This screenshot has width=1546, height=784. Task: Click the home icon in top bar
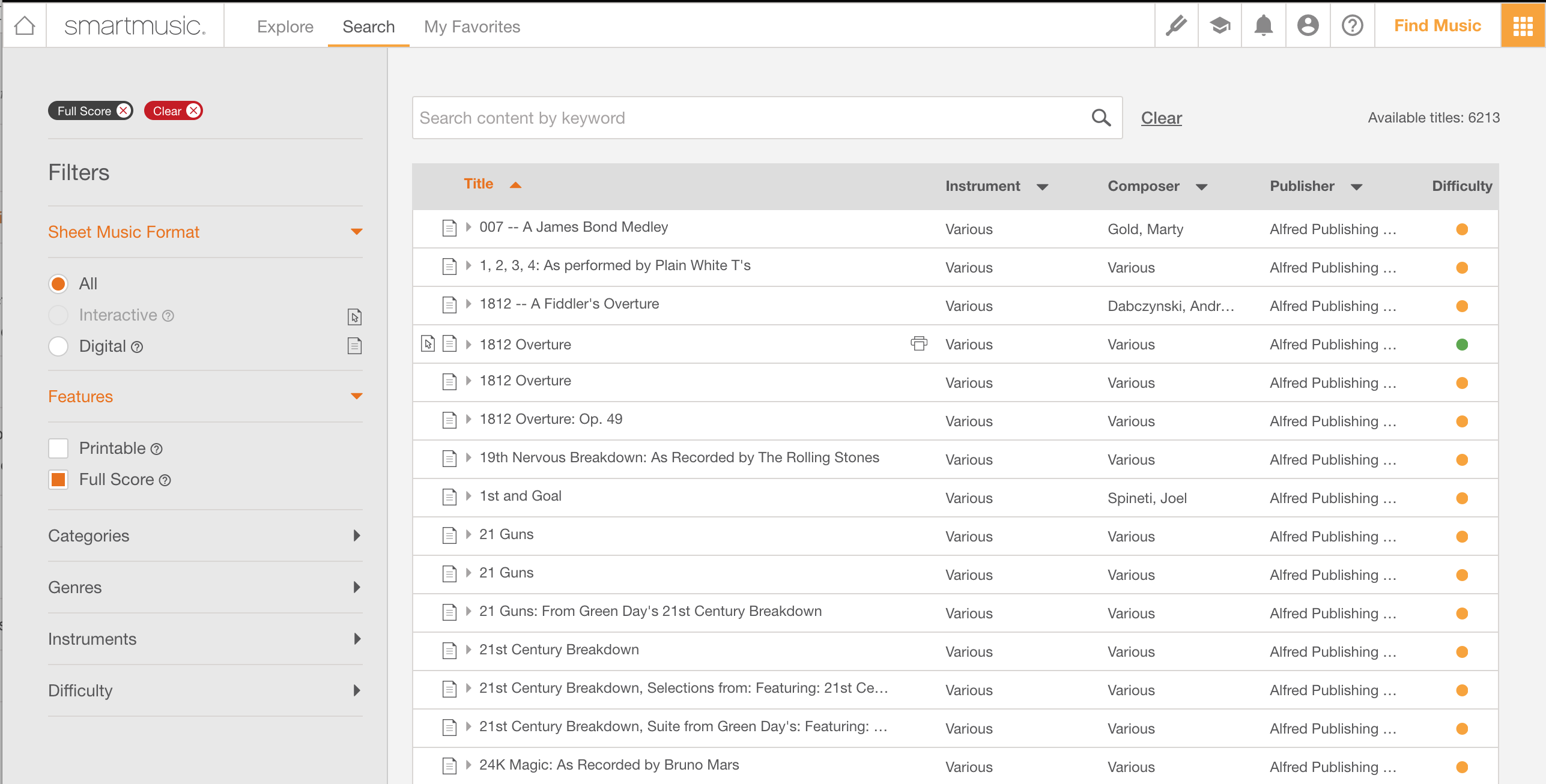pos(25,26)
